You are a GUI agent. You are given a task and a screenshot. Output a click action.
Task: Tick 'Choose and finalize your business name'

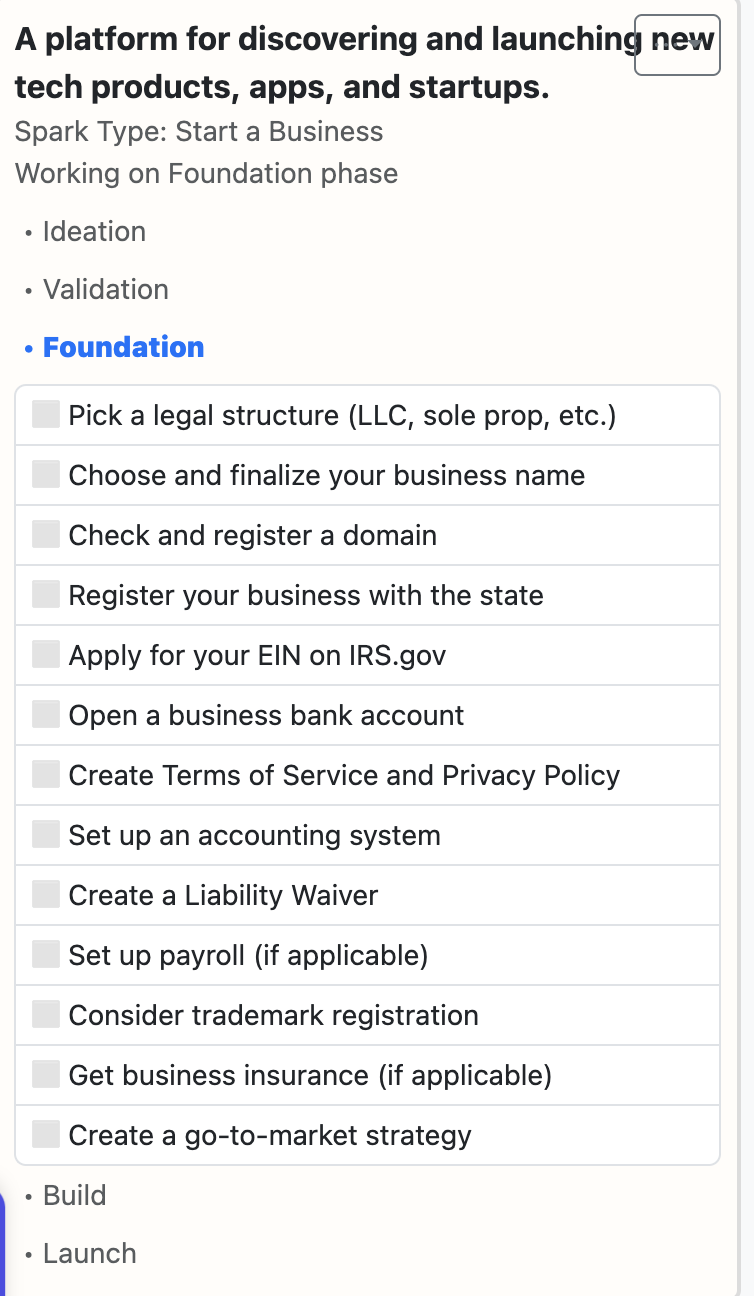click(46, 474)
